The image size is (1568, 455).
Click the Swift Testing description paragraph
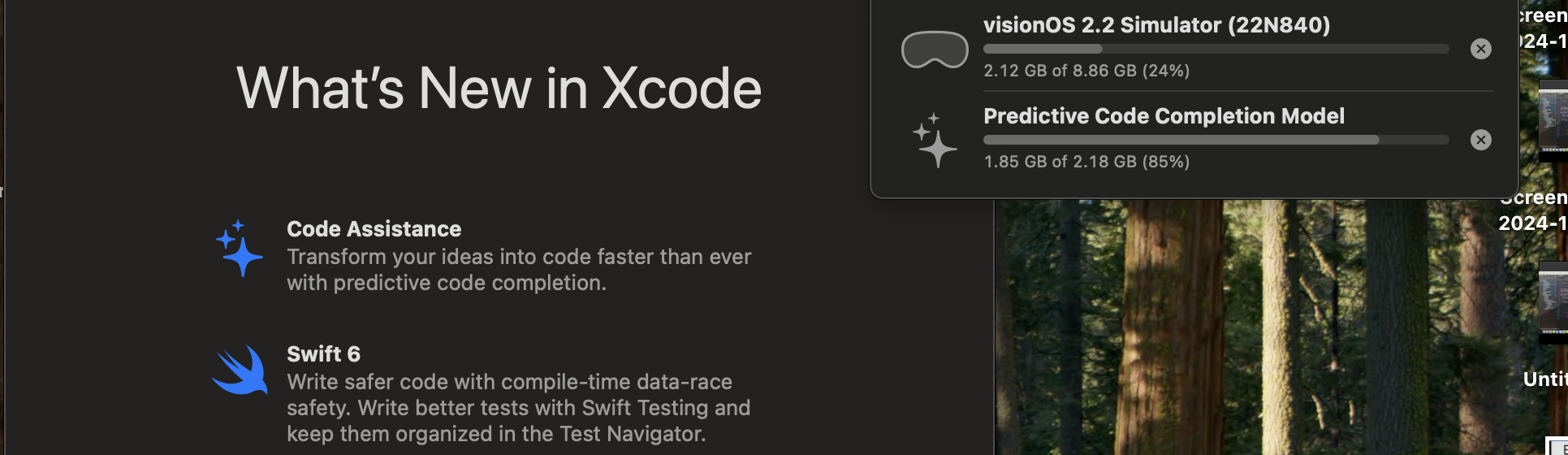point(518,408)
